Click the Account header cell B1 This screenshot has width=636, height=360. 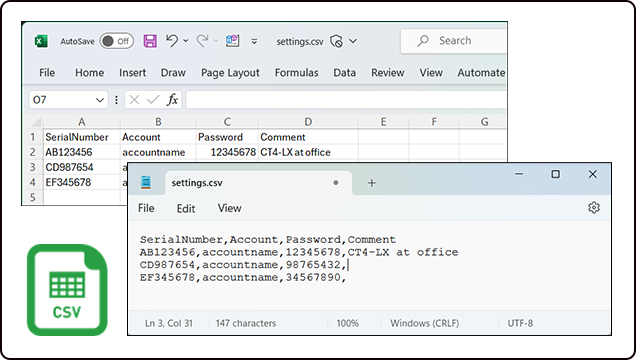tap(158, 137)
